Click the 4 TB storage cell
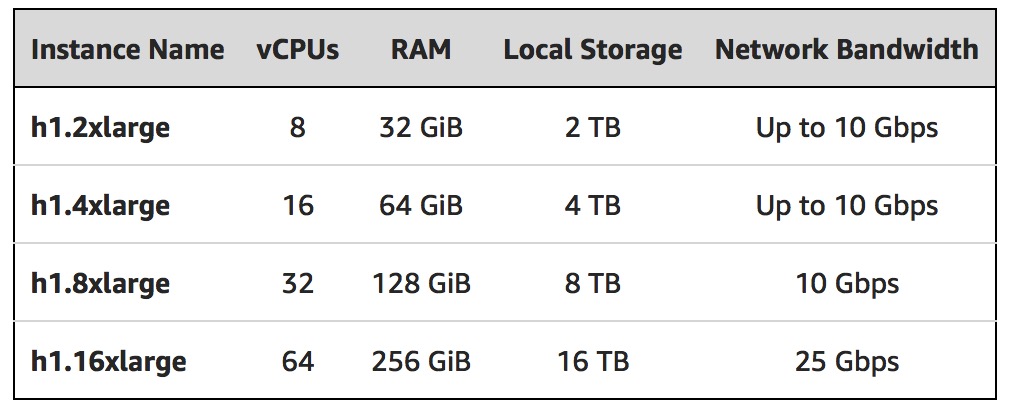Screen dimensions: 1009x410 (x=593, y=205)
